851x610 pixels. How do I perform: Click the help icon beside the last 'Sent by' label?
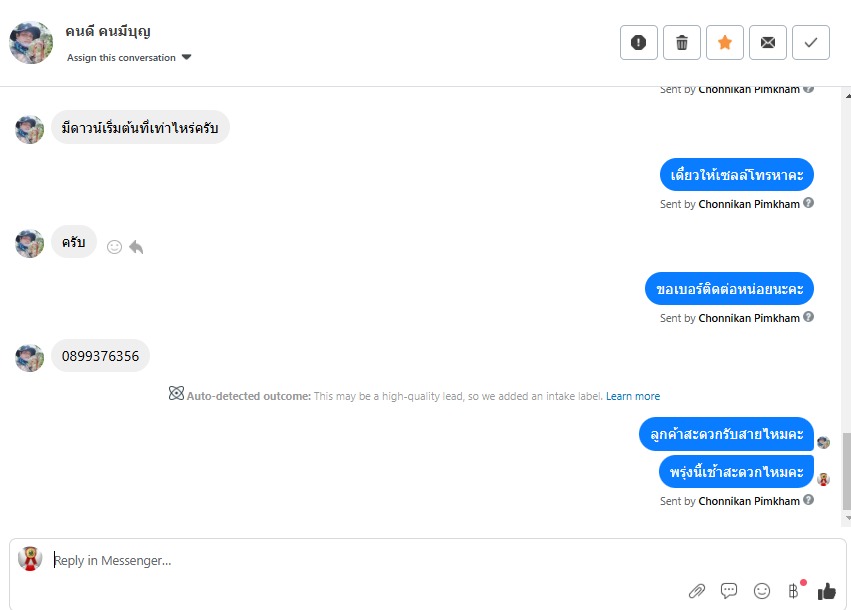pyautogui.click(x=808, y=501)
